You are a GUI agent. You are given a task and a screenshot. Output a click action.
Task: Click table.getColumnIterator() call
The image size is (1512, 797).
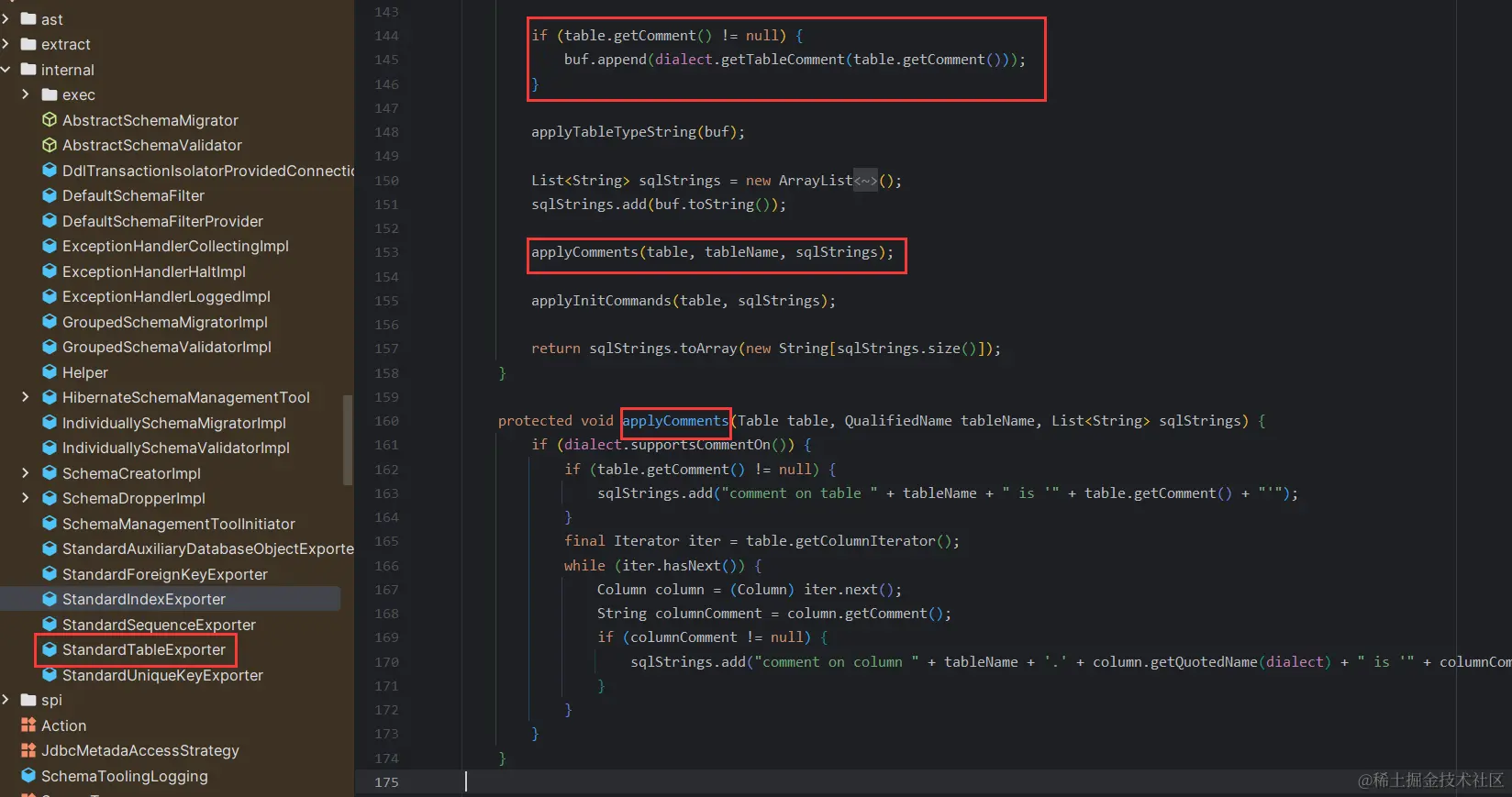click(849, 541)
